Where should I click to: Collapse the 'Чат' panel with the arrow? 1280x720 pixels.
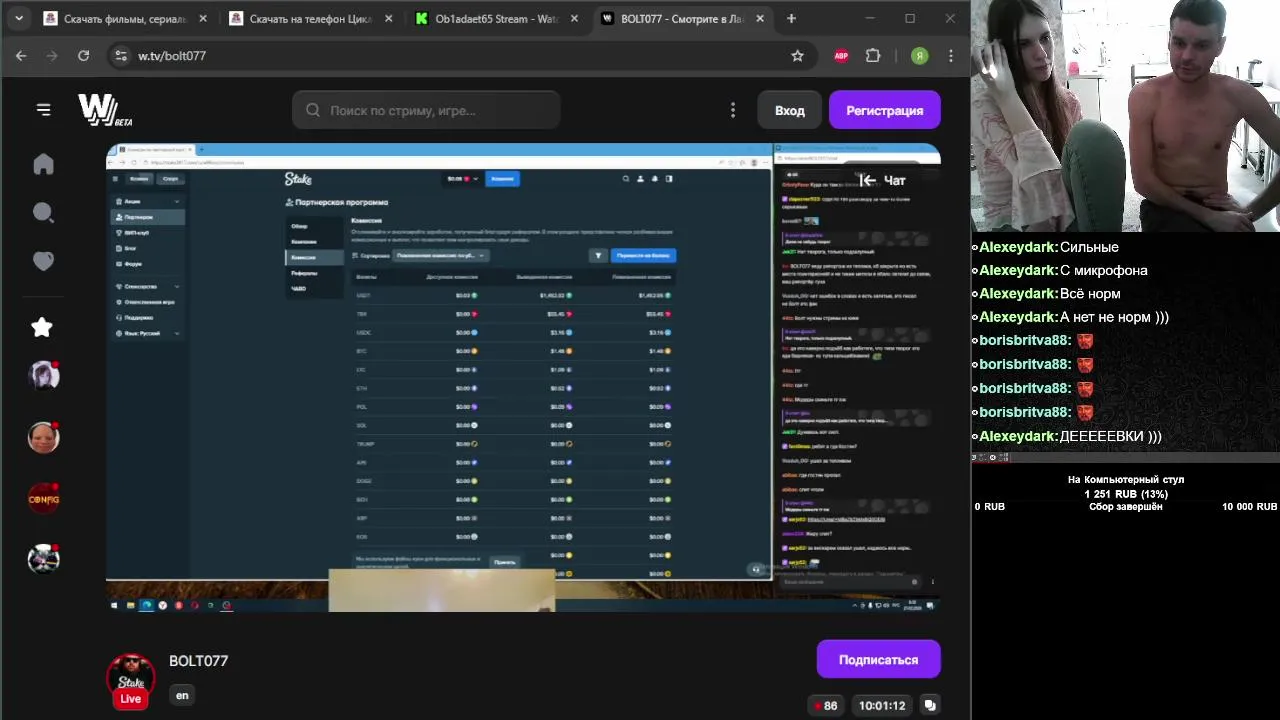pos(867,180)
